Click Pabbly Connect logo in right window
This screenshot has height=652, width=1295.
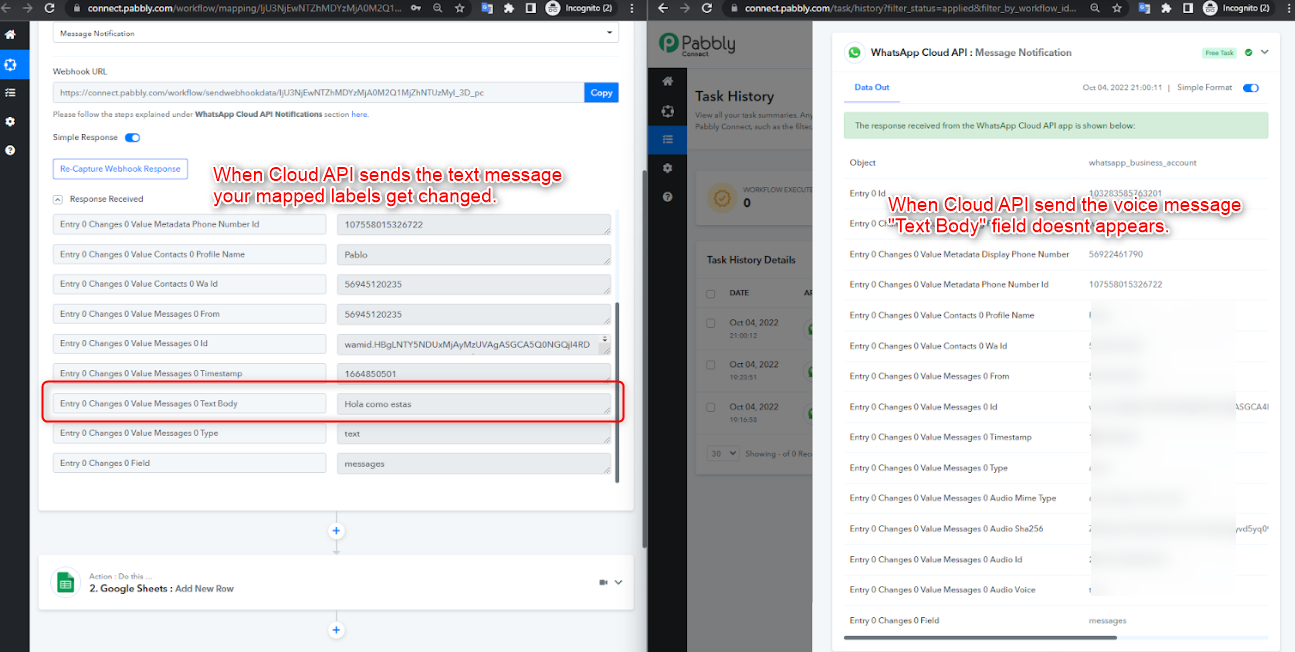(697, 44)
